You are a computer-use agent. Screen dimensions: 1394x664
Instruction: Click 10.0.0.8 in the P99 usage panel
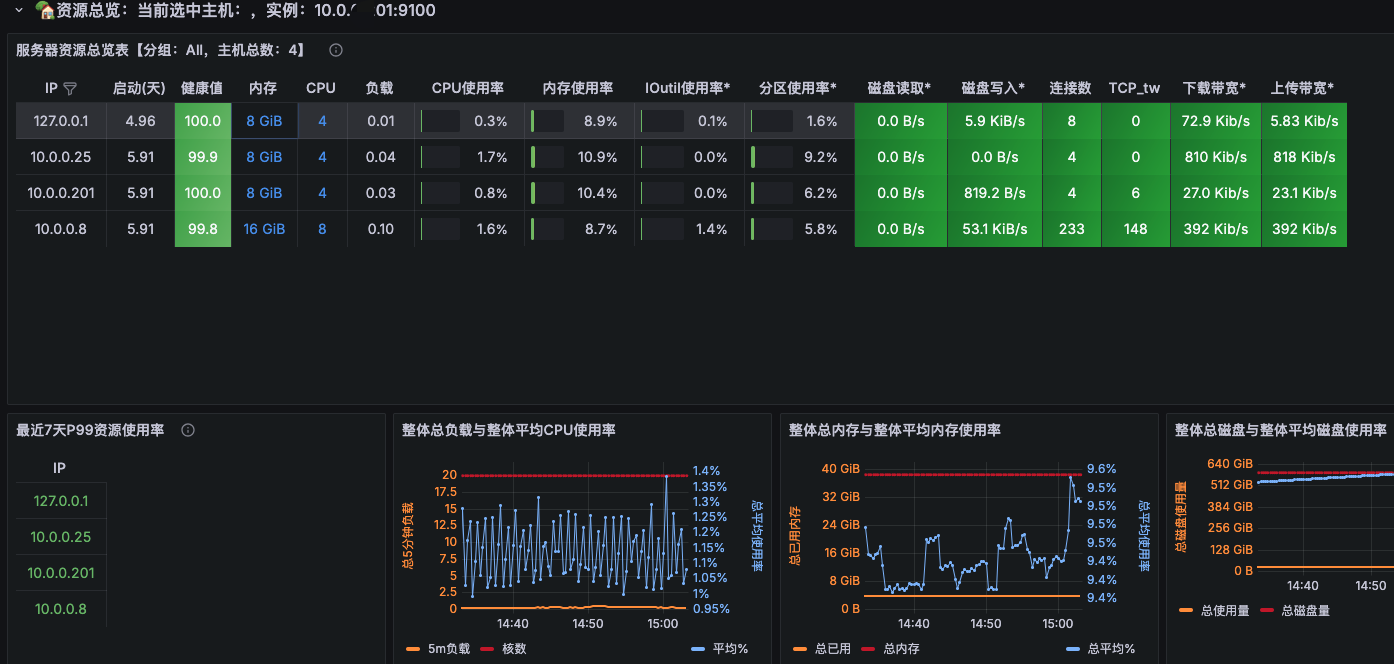tap(61, 609)
